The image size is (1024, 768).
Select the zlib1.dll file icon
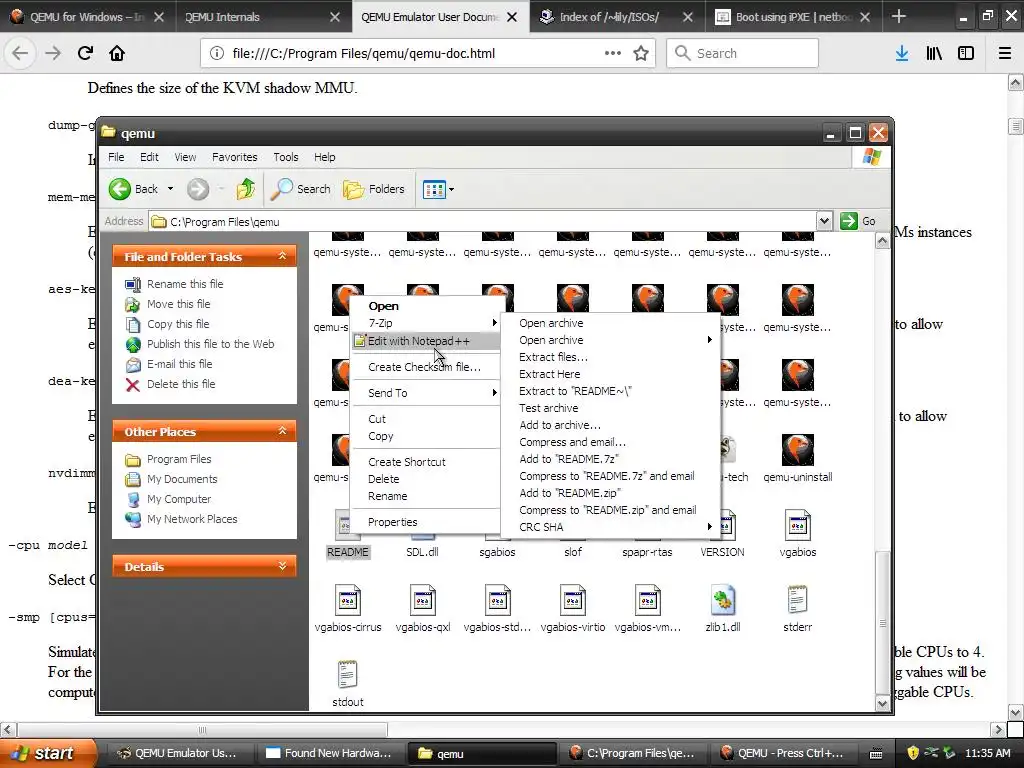[722, 600]
